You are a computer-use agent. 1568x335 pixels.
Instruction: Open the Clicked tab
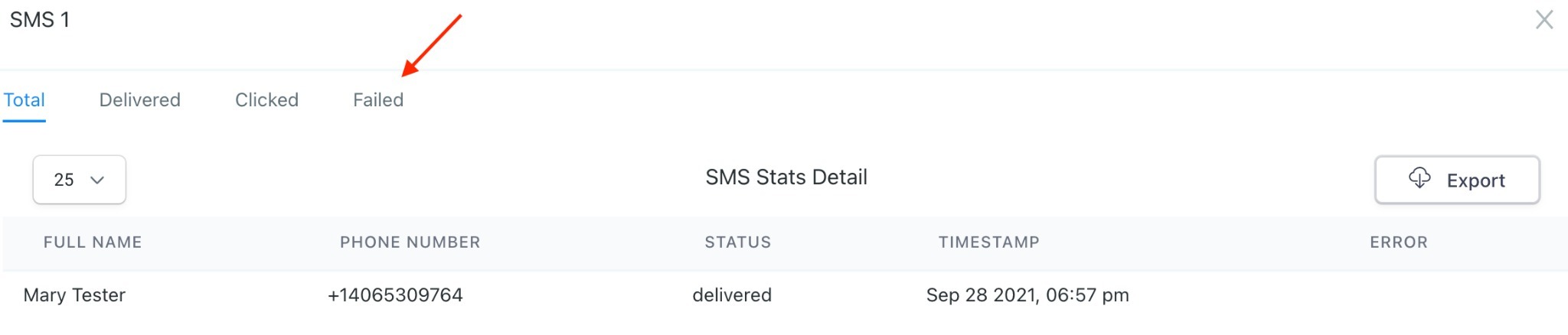tap(267, 100)
